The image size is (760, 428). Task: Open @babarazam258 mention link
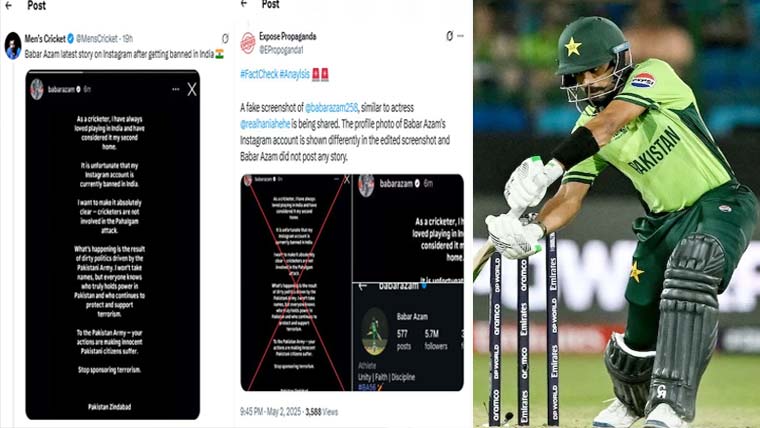(332, 108)
